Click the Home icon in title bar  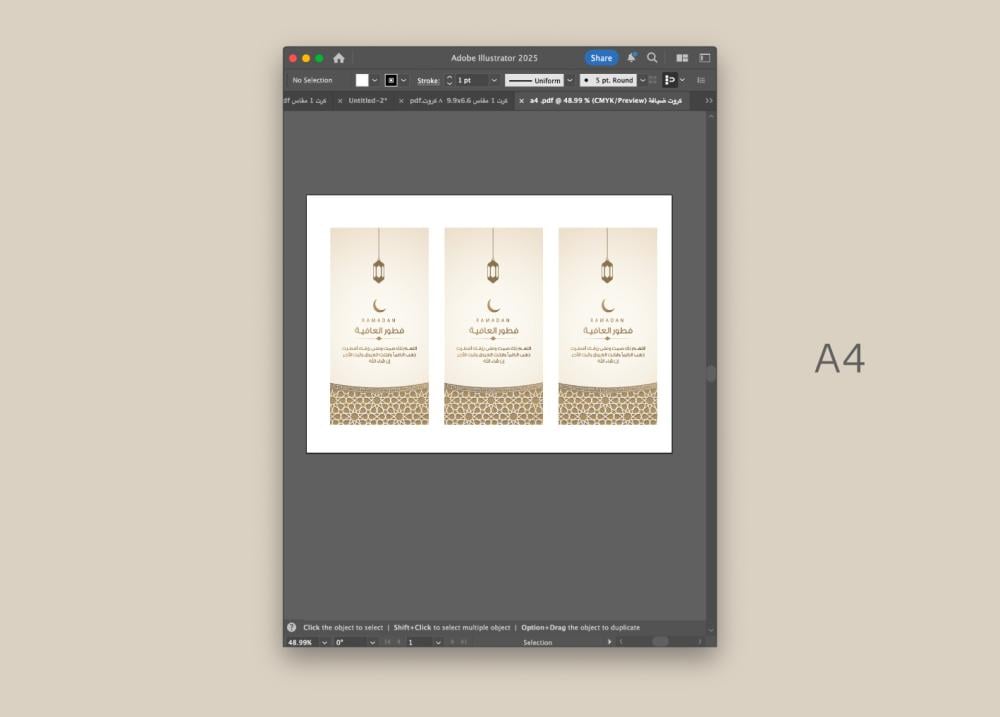[x=339, y=58]
